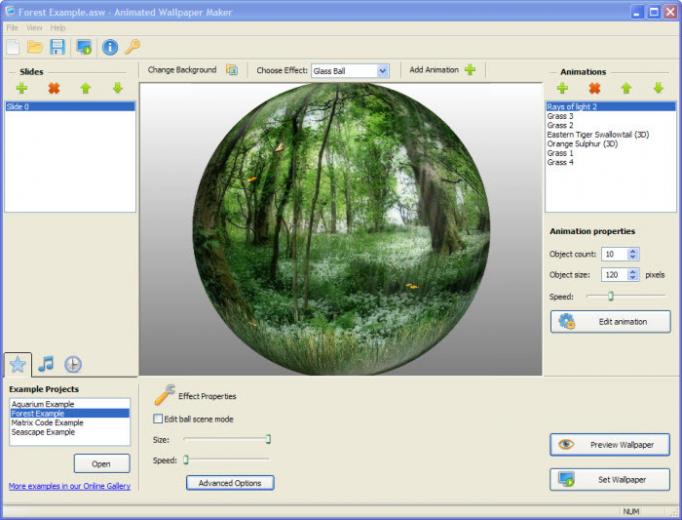The width and height of the screenshot is (682, 520).
Task: Click the blue info icon in toolbar
Action: coord(110,47)
